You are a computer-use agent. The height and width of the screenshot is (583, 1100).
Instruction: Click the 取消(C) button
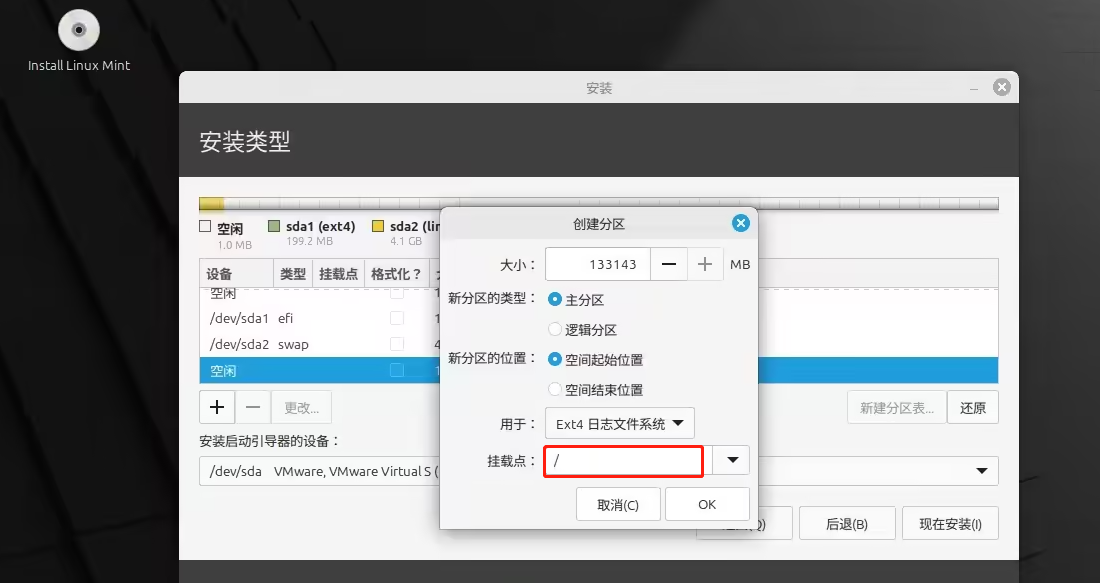[618, 504]
